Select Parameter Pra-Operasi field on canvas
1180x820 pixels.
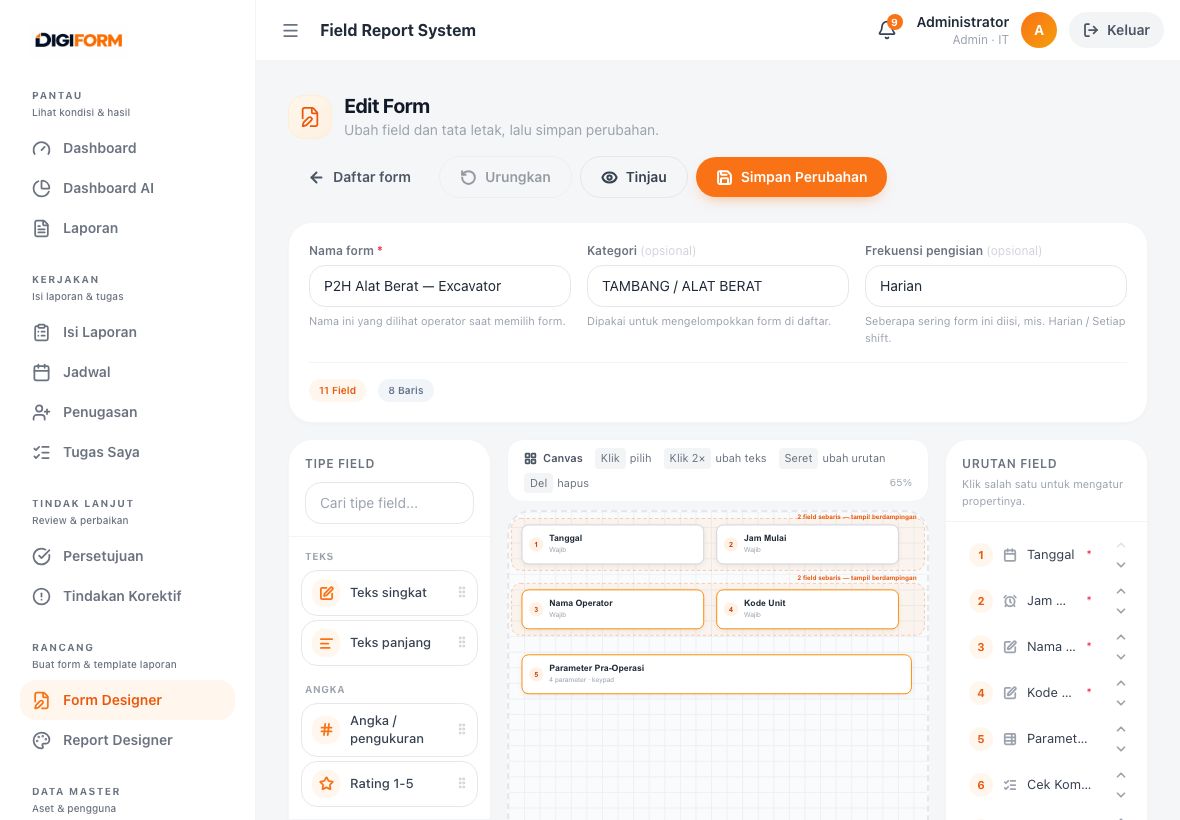point(716,674)
